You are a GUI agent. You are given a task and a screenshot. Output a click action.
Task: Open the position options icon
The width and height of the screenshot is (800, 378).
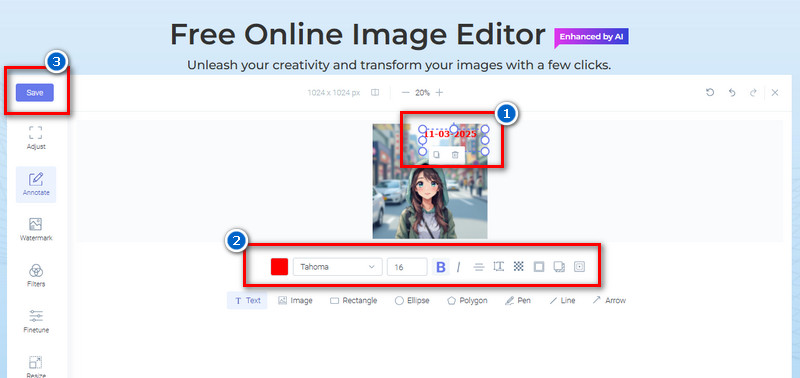[x=579, y=267]
